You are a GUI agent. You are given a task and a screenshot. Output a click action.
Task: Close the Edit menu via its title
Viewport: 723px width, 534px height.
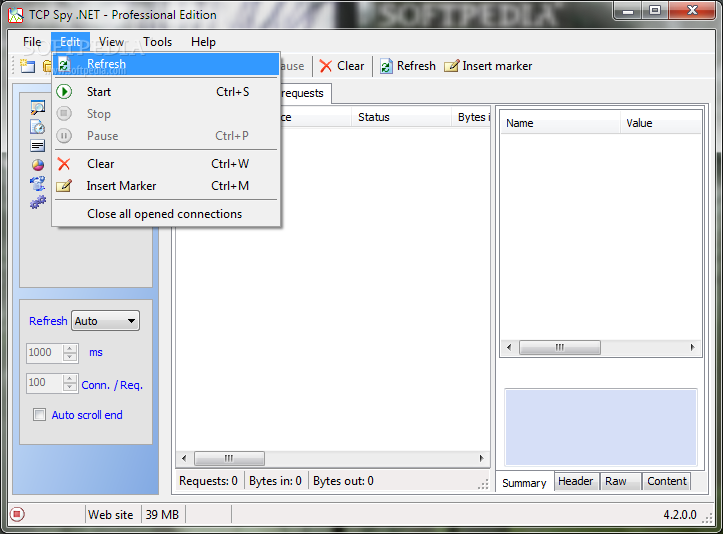coord(70,42)
